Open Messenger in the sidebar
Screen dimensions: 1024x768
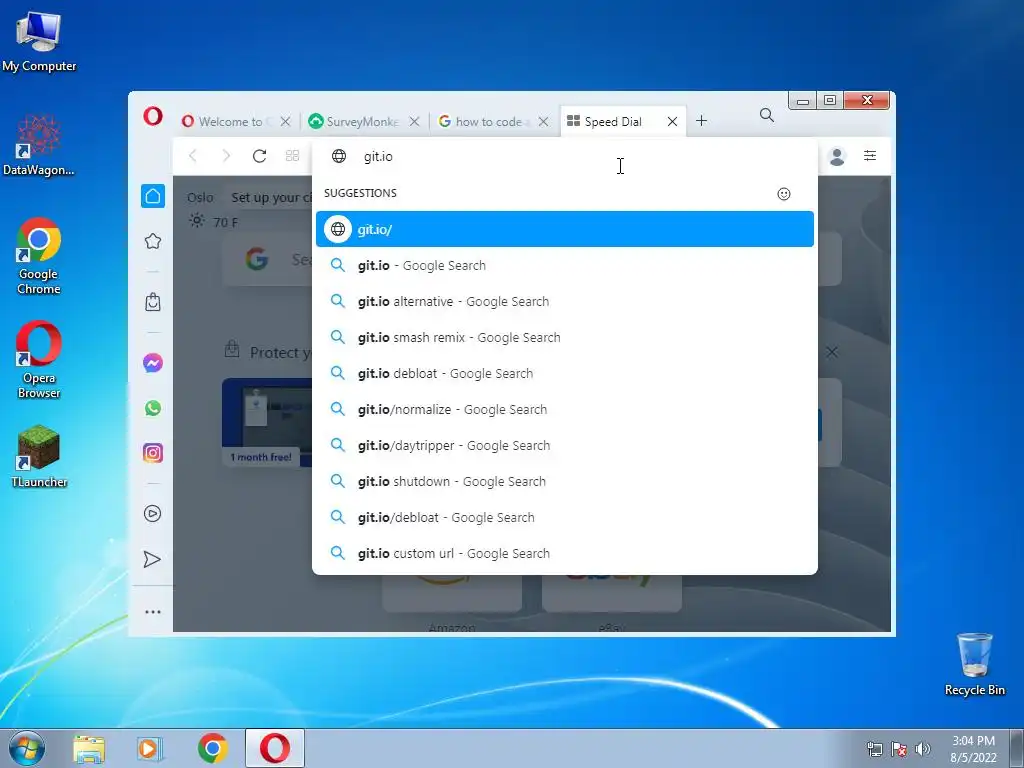(x=153, y=362)
